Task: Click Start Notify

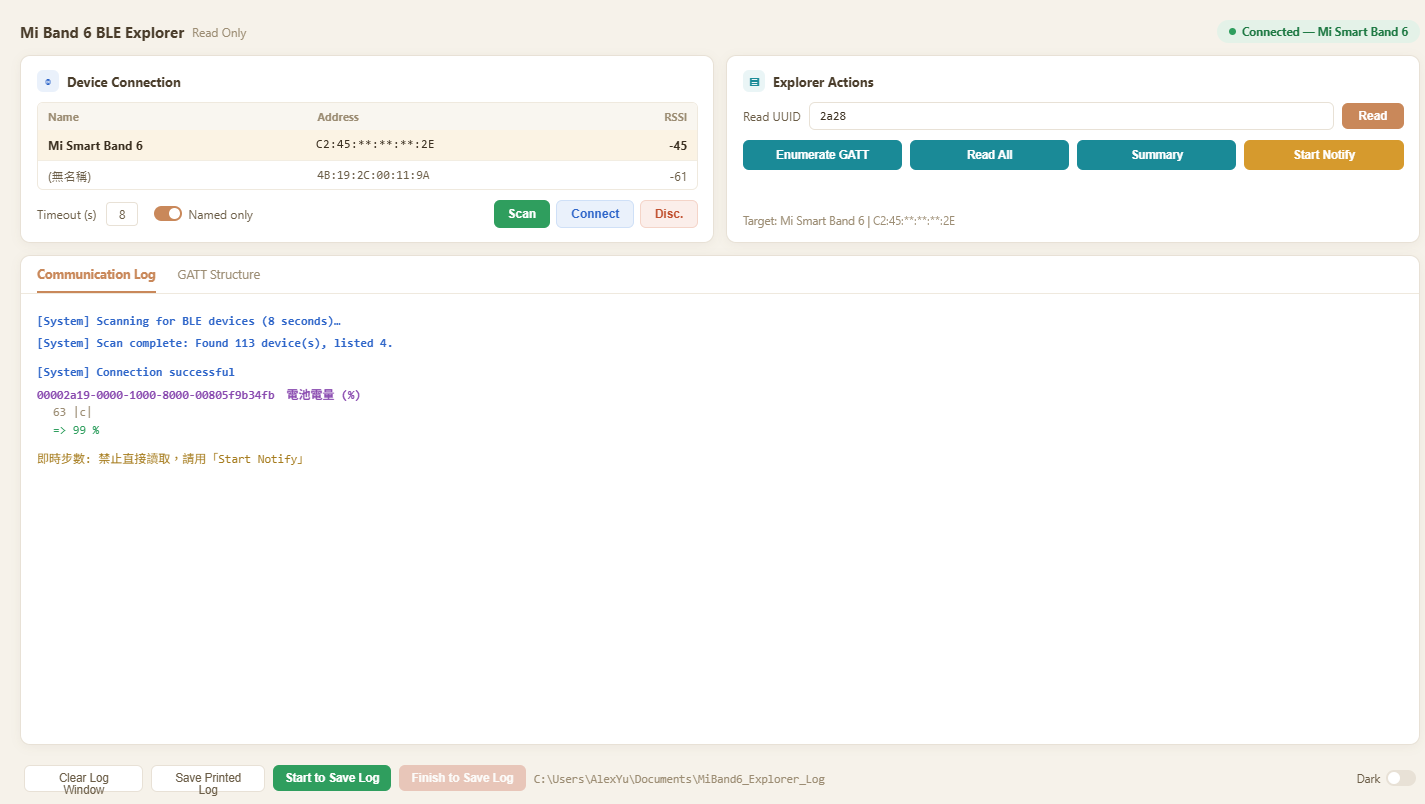Action: tap(1324, 155)
